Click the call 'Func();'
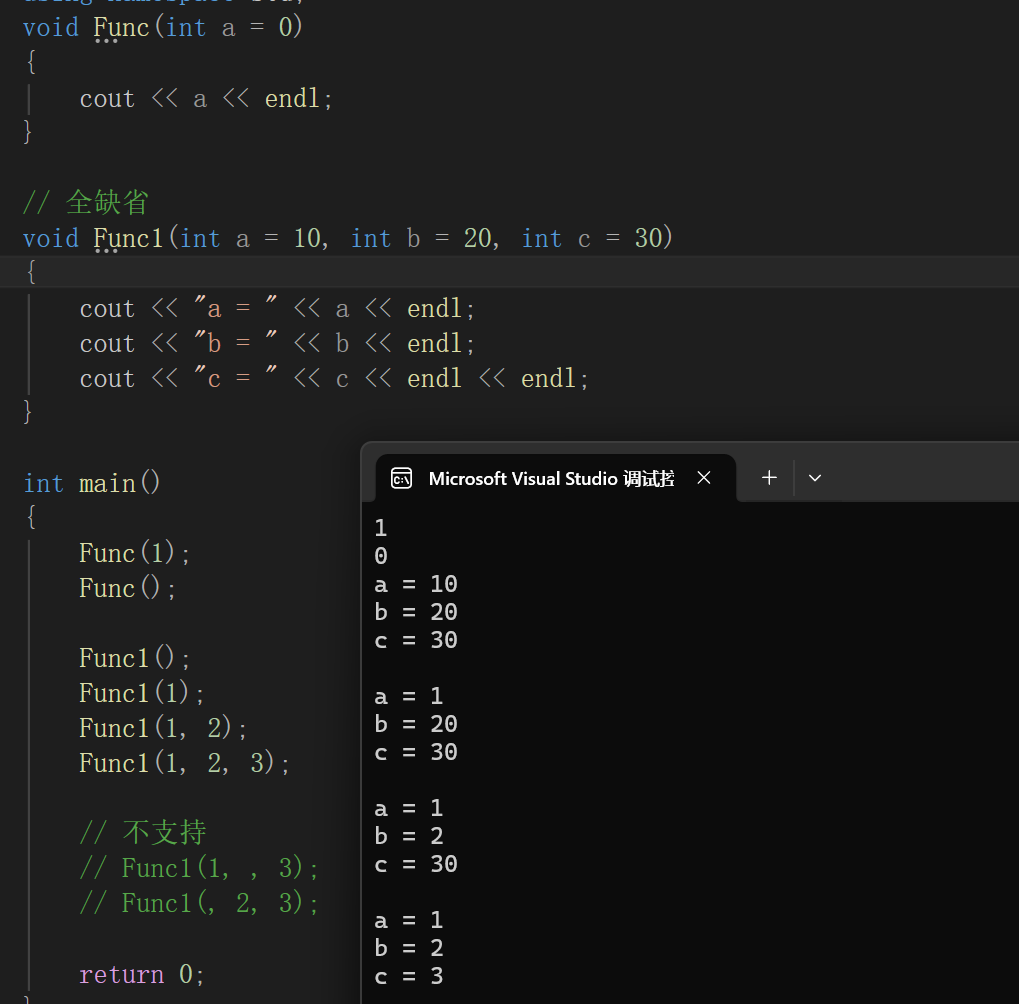The height and width of the screenshot is (1004, 1019). click(x=127, y=589)
